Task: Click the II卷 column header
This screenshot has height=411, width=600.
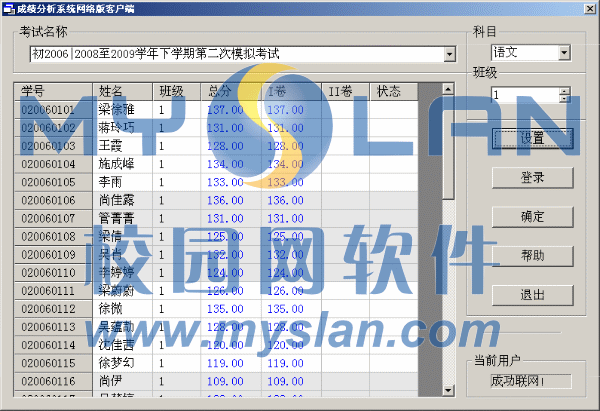Action: pyautogui.click(x=342, y=91)
